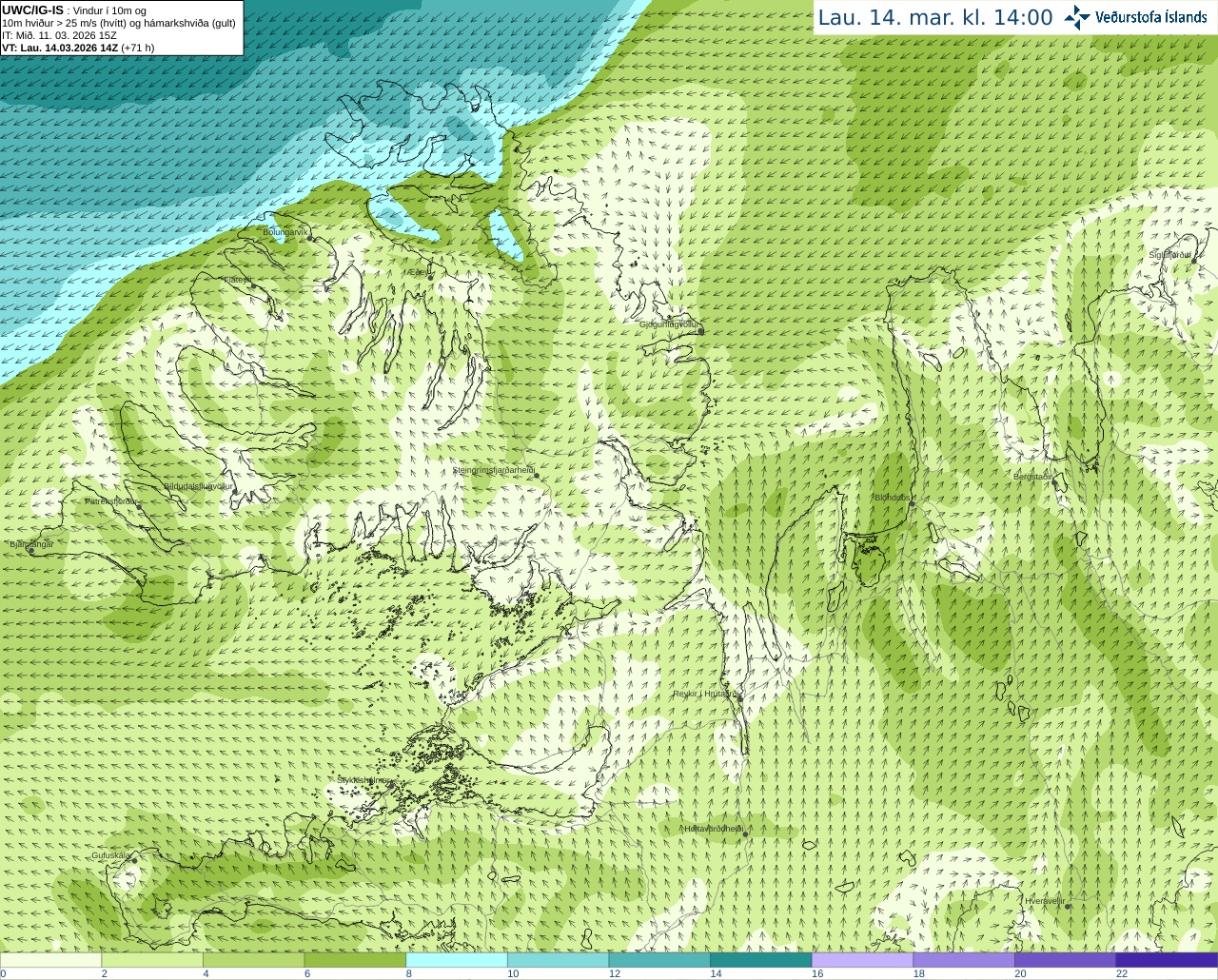Screen dimensions: 1218x980
Task: Pick the dark indigo 22+ m/s legend swatch
Action: pyautogui.click(x=1167, y=960)
